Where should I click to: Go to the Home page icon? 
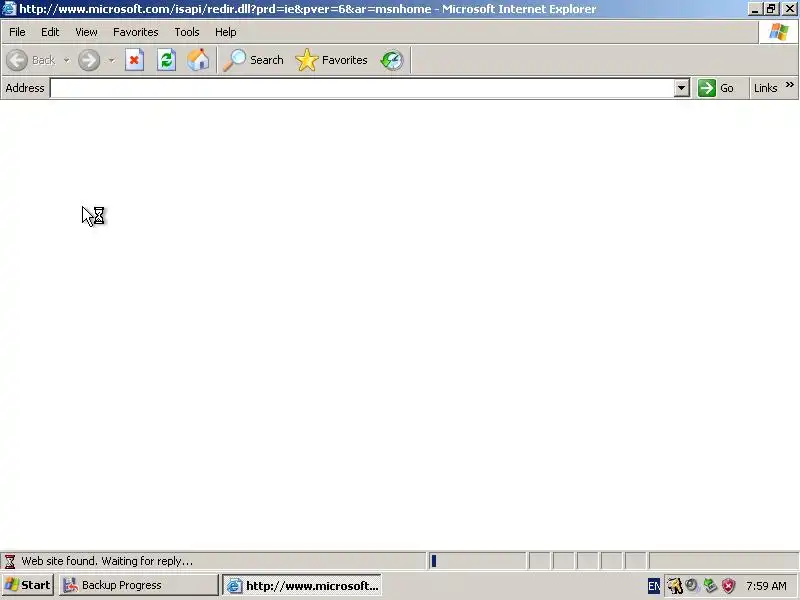tap(198, 60)
